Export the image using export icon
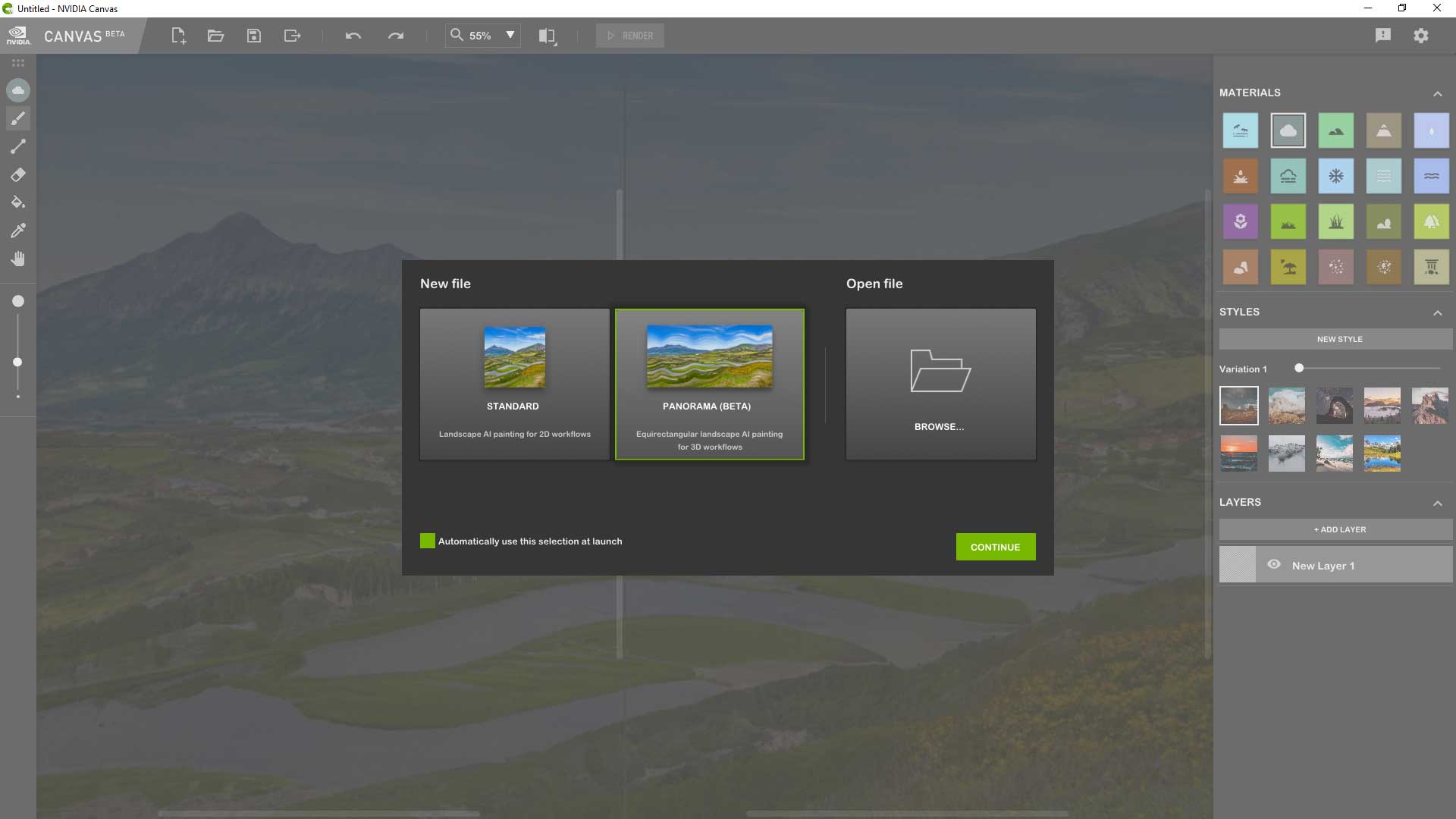 point(292,36)
